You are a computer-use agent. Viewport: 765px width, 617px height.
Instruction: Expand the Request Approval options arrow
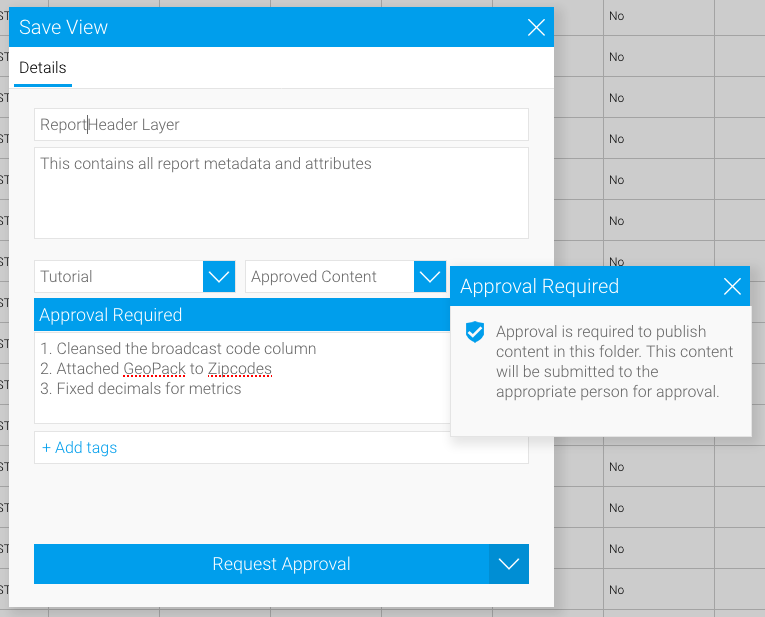tap(509, 564)
